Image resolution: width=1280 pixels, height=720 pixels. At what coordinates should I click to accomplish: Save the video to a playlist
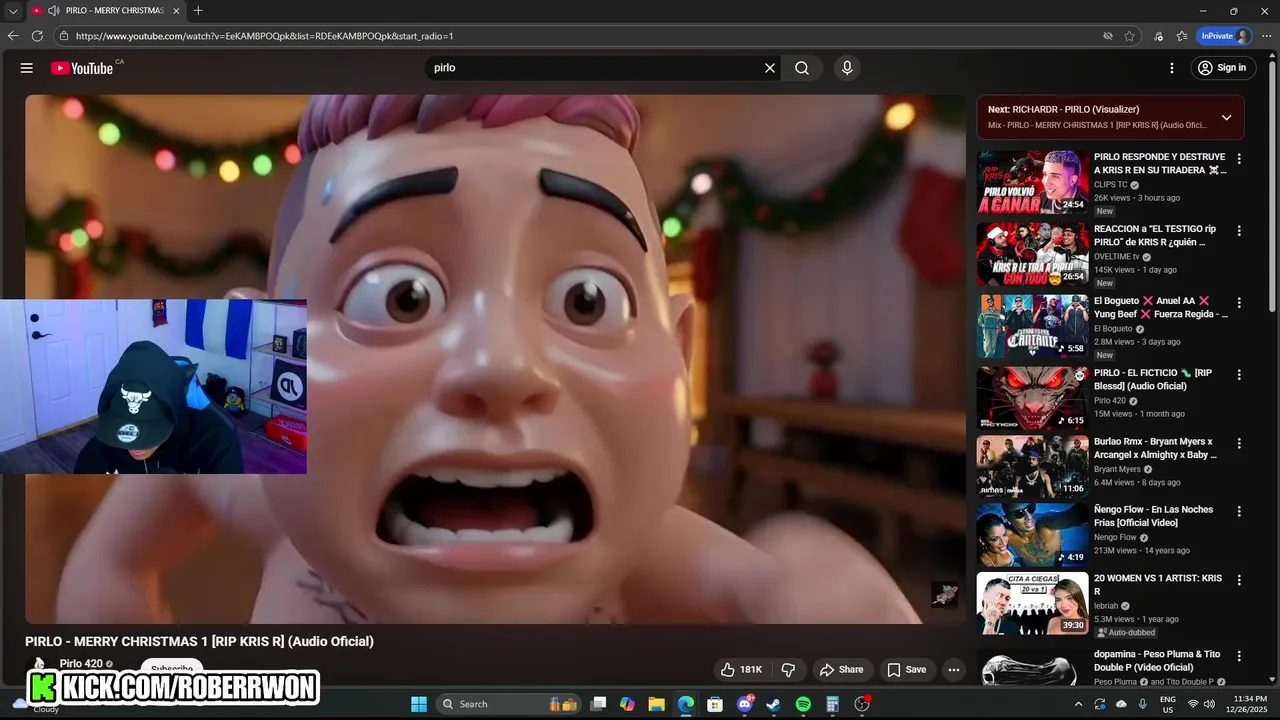point(906,670)
